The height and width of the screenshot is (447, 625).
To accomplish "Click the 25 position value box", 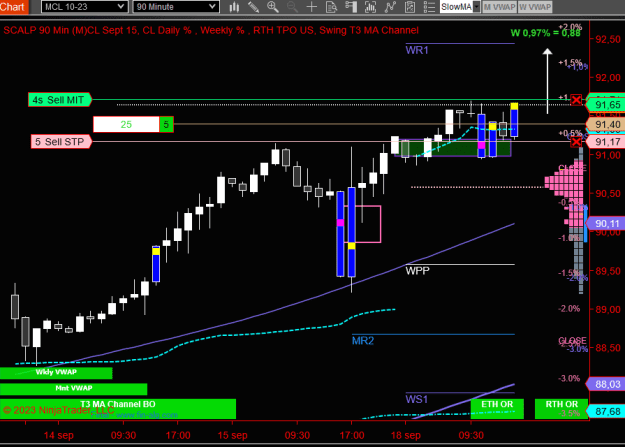I will 126,124.
